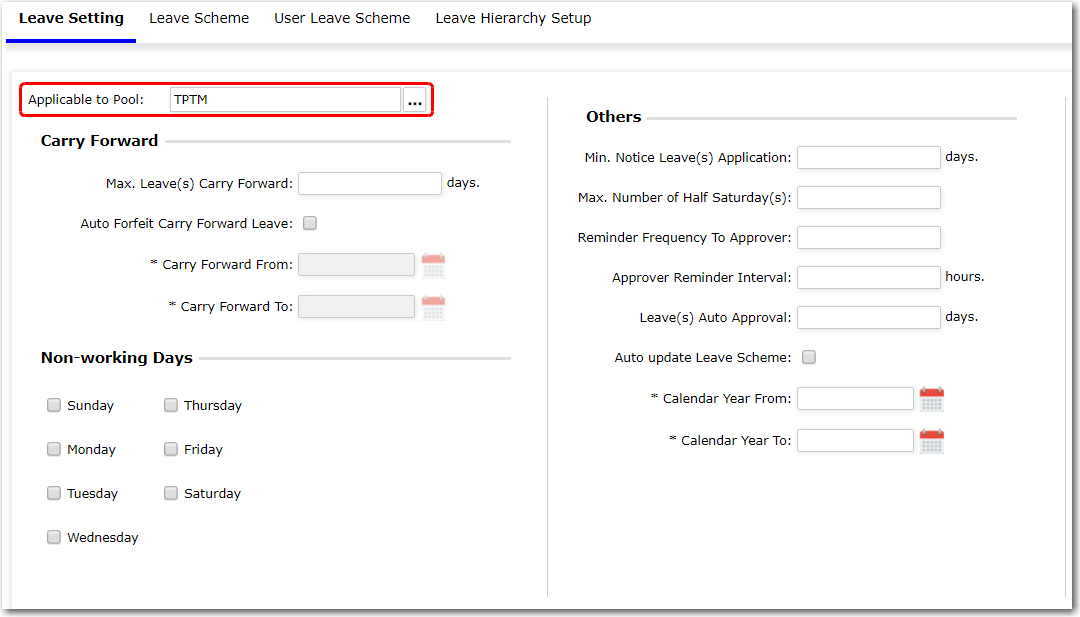Viewport: 1080px width, 617px height.
Task: Check the Saturday non-working day box
Action: tap(171, 493)
